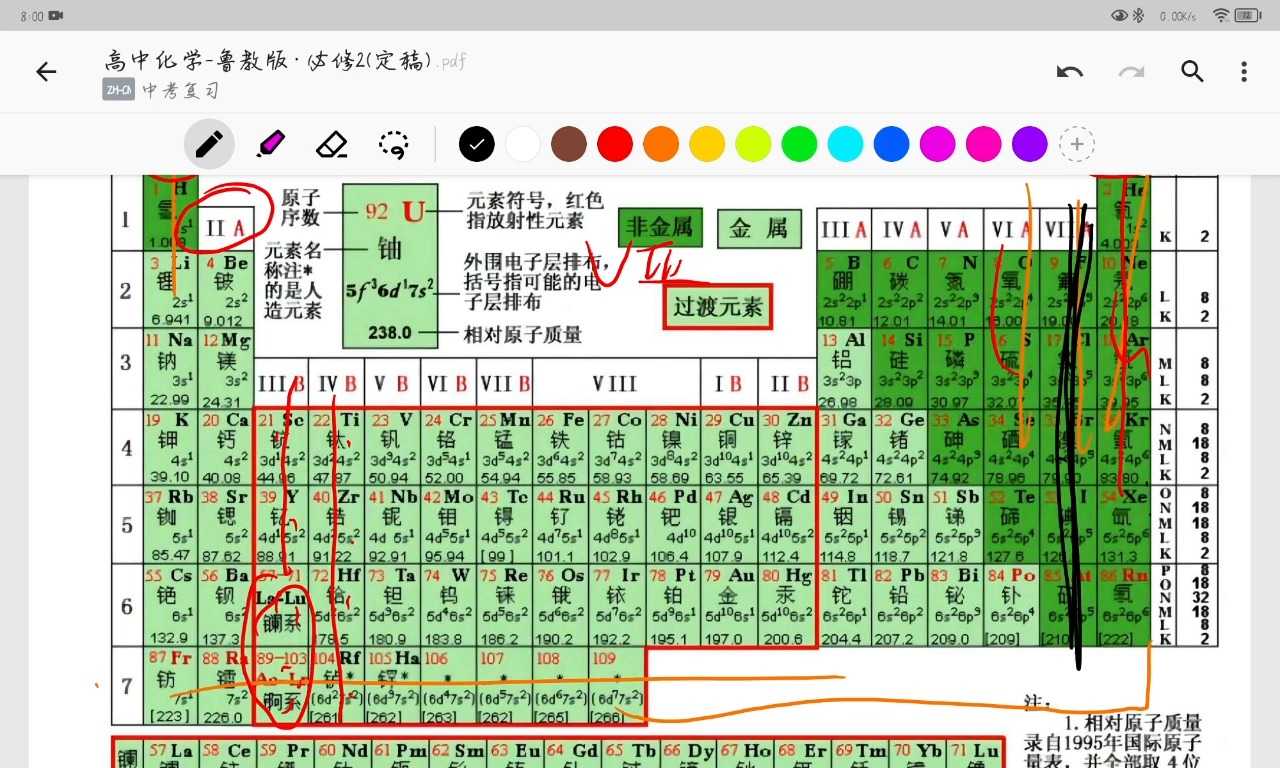This screenshot has width=1280, height=768.
Task: Tap the 6 C carbon cell
Action: click(x=900, y=290)
